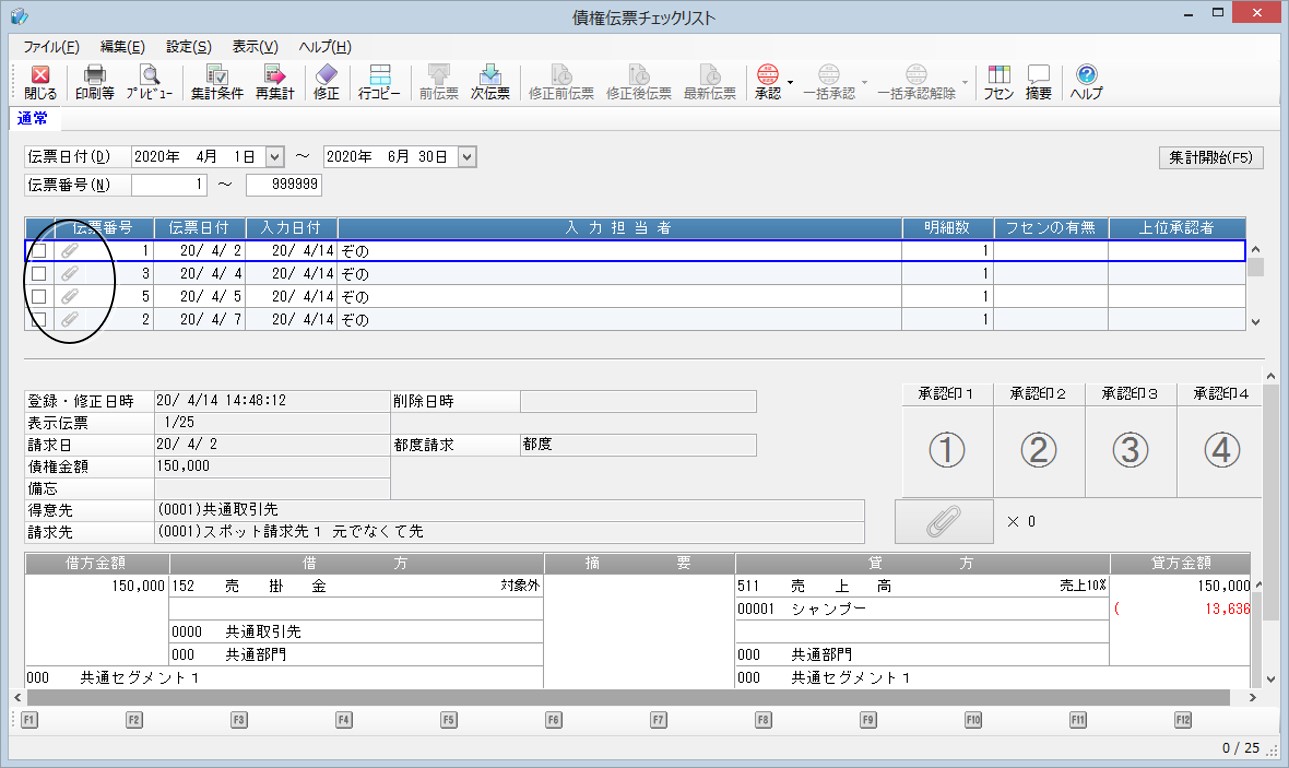
Task: Go to 次伝票 next voucher
Action: point(490,83)
